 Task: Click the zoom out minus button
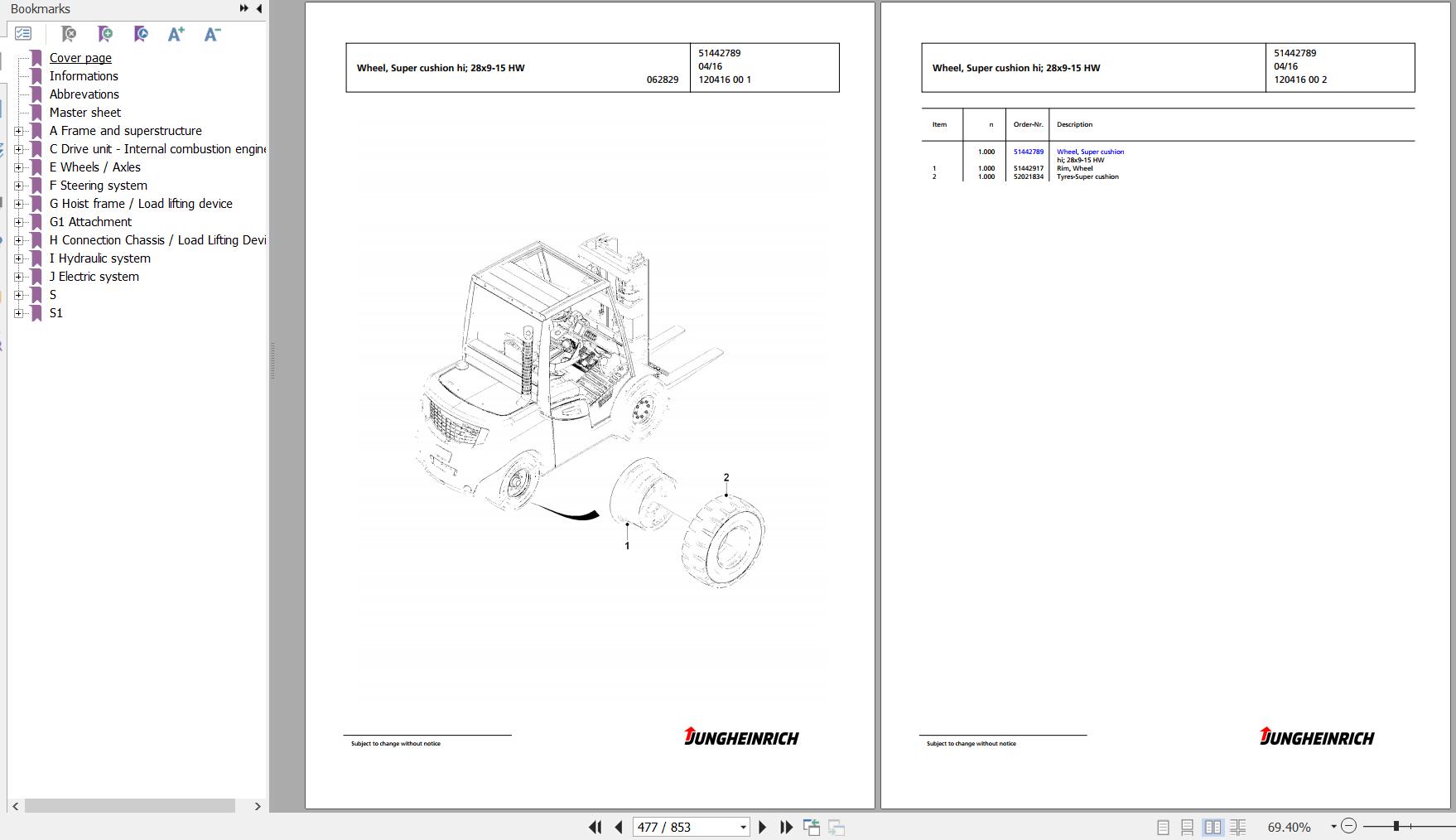point(1348,826)
